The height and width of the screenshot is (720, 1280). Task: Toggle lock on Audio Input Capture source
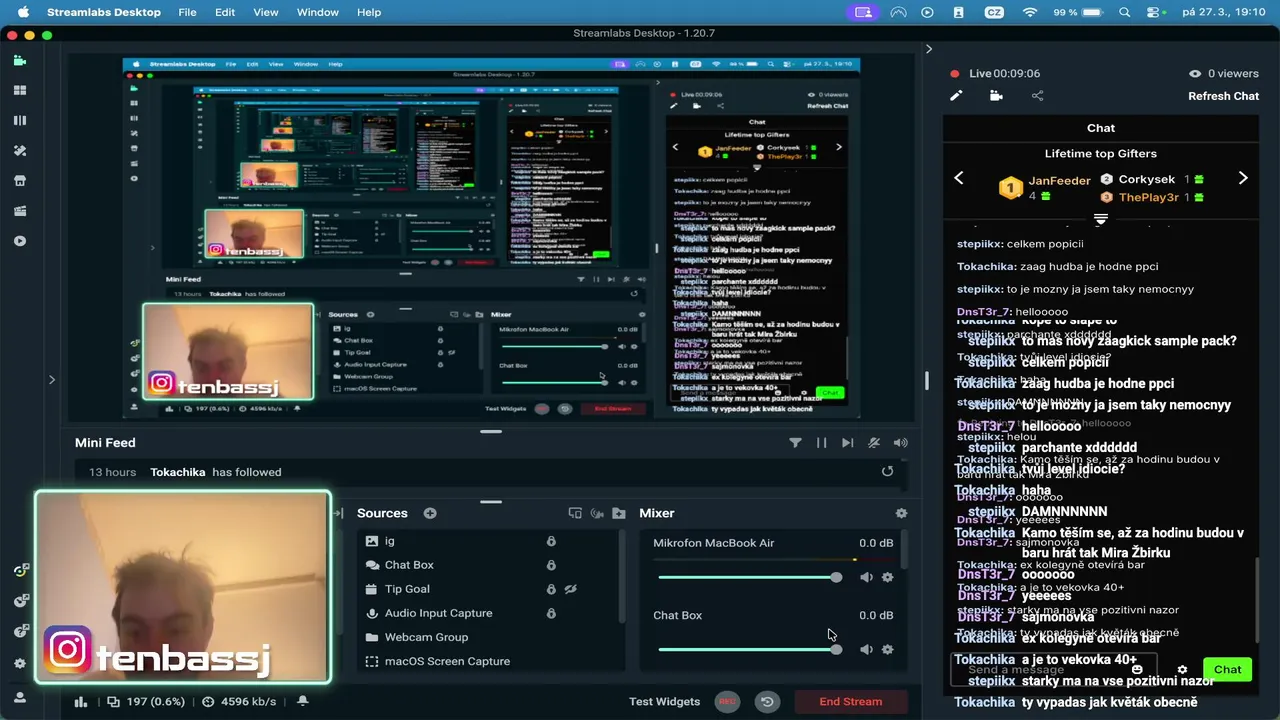click(551, 613)
